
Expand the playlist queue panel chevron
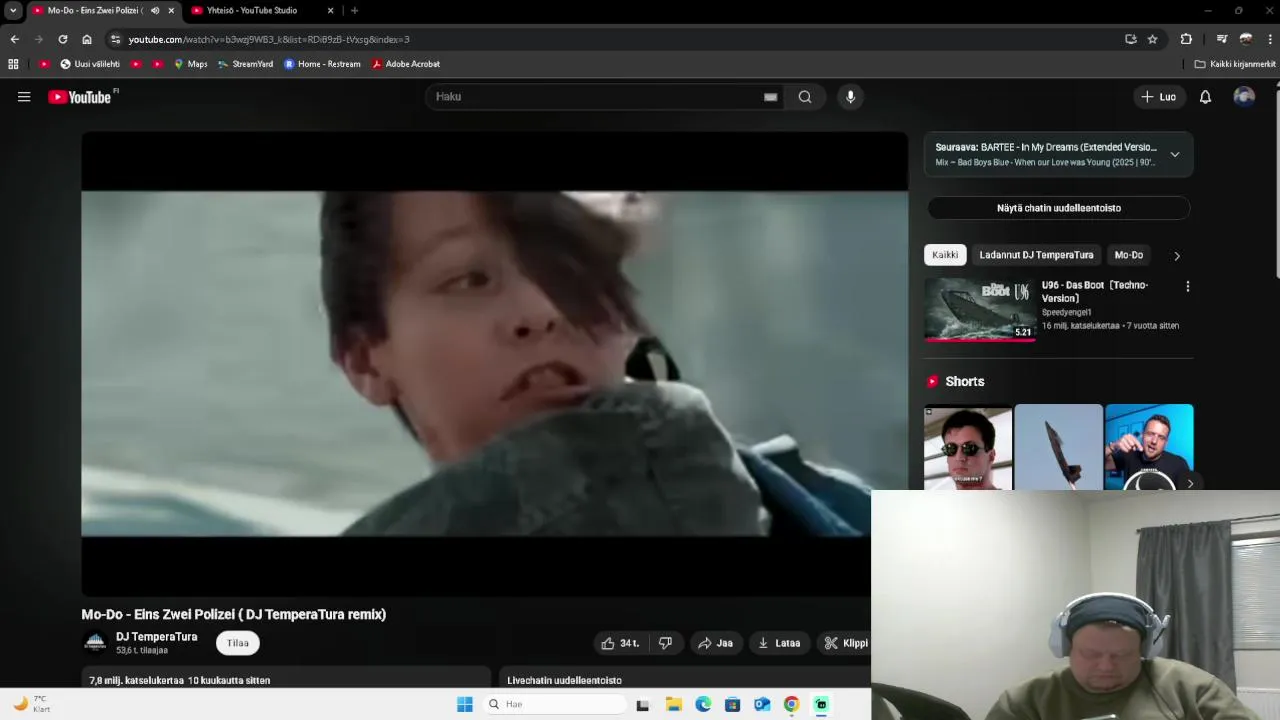(x=1175, y=155)
